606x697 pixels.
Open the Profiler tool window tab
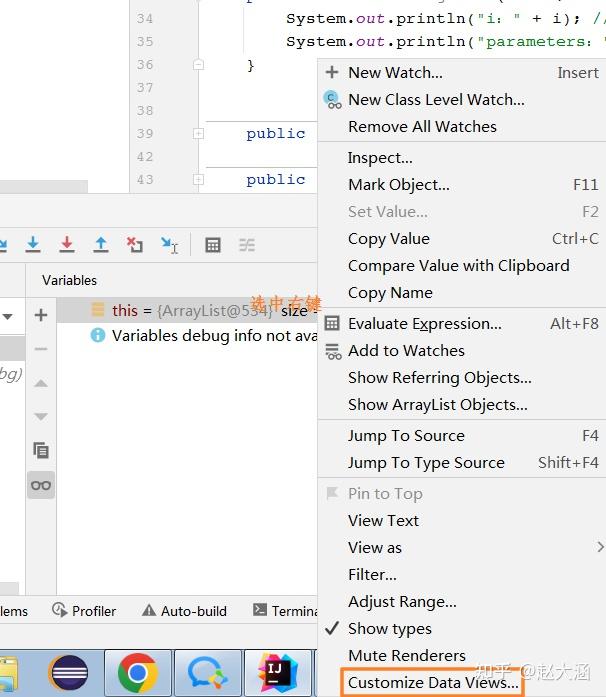84,611
